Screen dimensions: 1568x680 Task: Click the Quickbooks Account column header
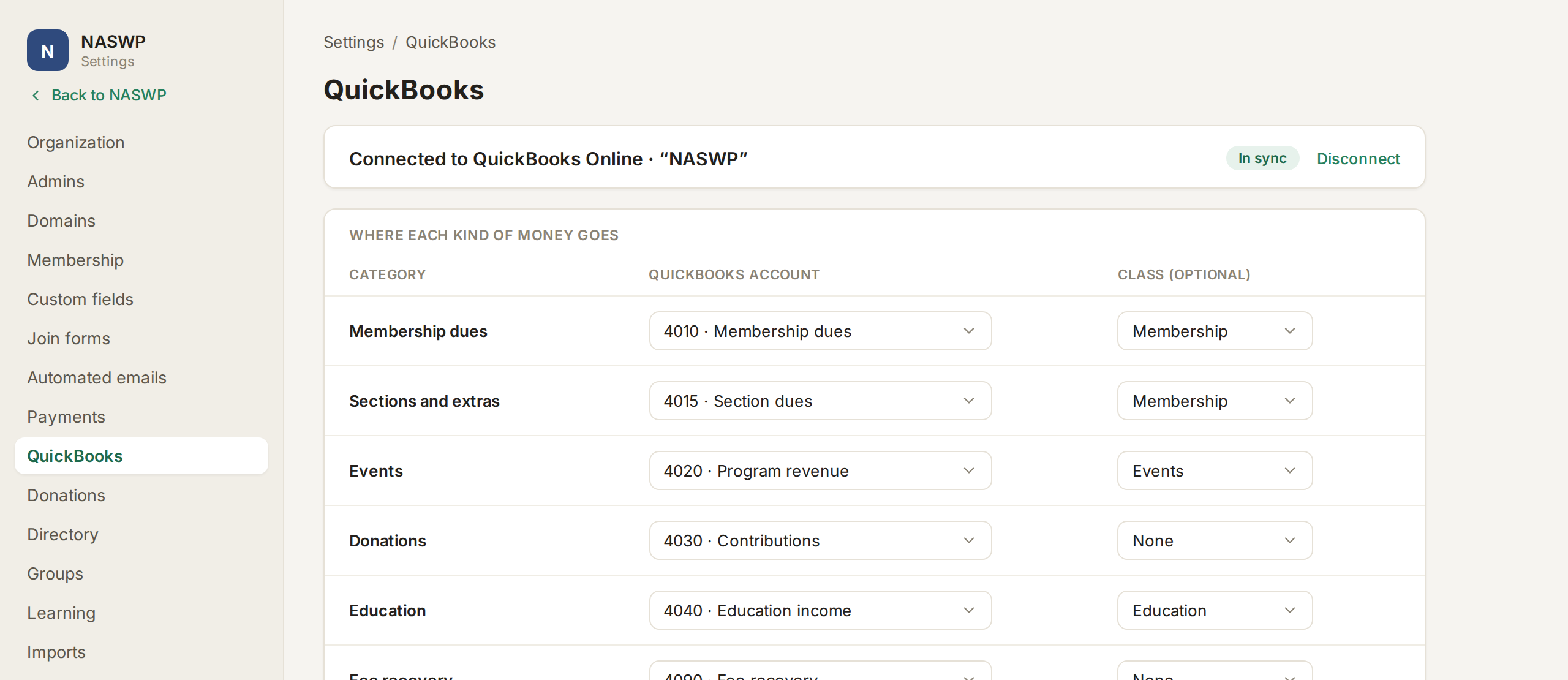(734, 274)
